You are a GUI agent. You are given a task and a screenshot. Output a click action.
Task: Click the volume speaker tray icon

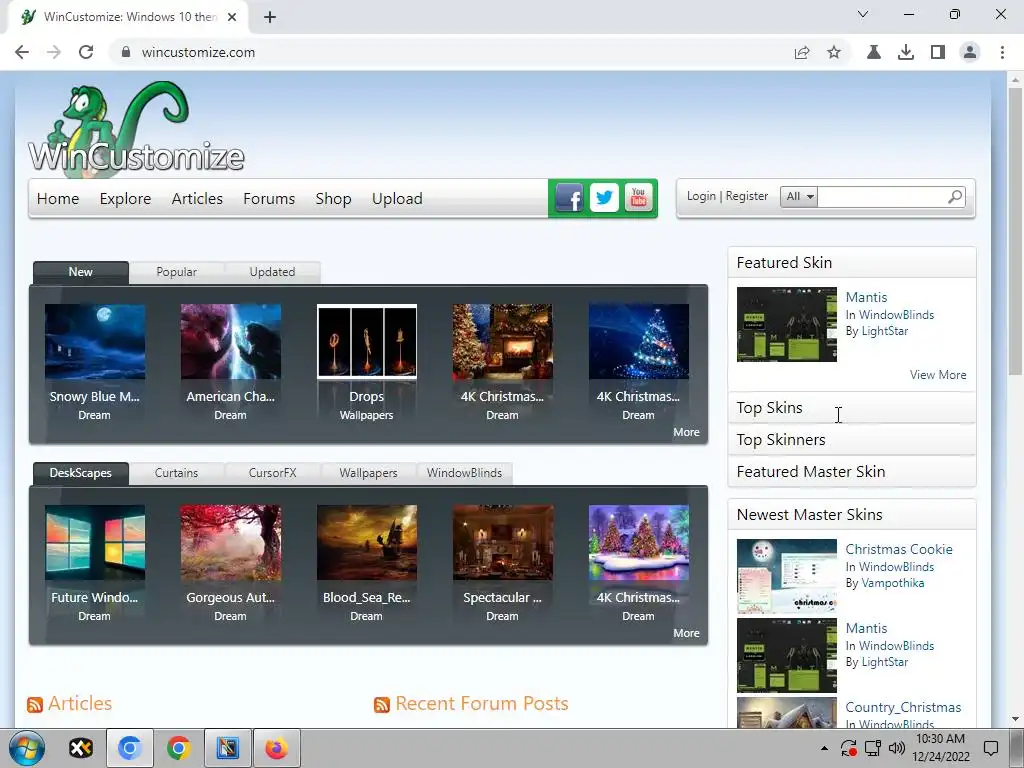[897, 748]
